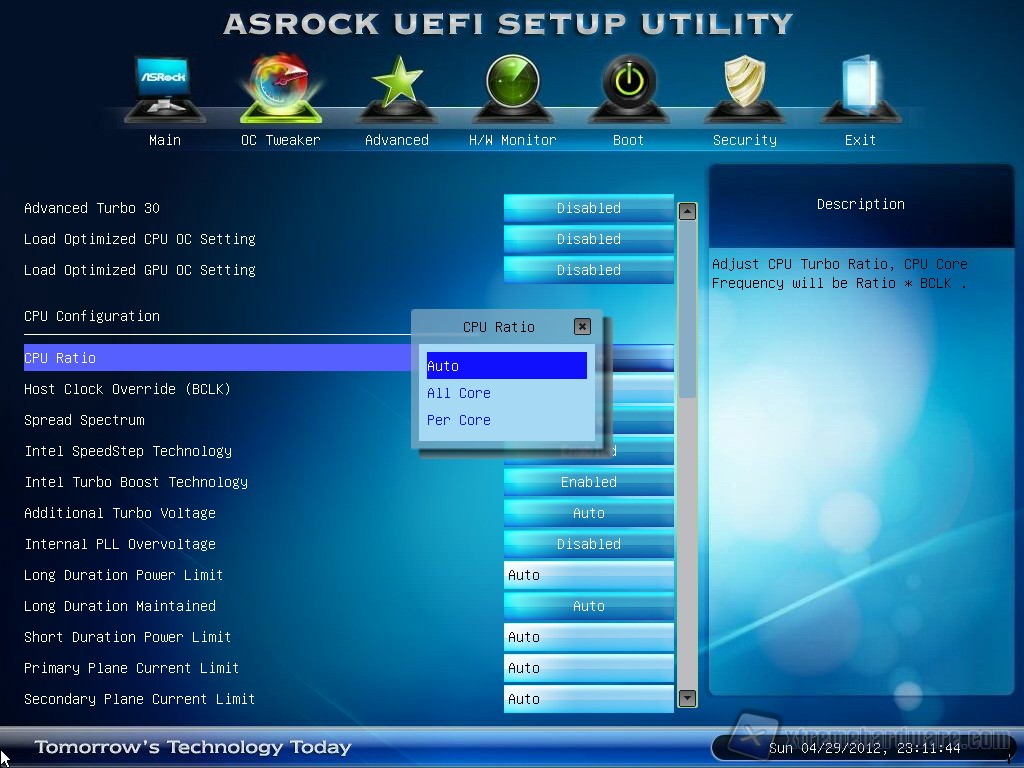
Task: Click Long Duration Power Limit input field
Action: tap(588, 575)
